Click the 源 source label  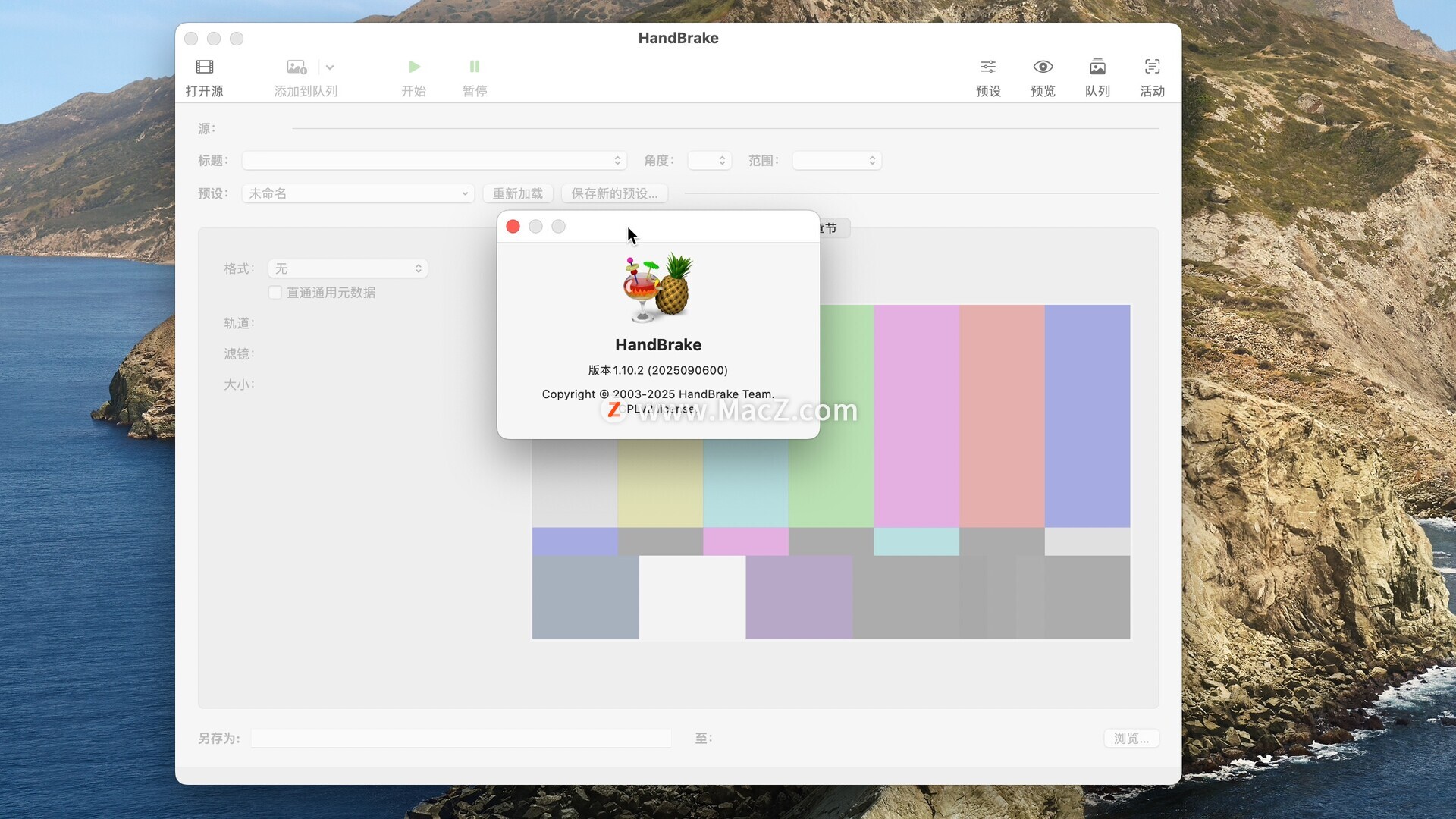[206, 129]
